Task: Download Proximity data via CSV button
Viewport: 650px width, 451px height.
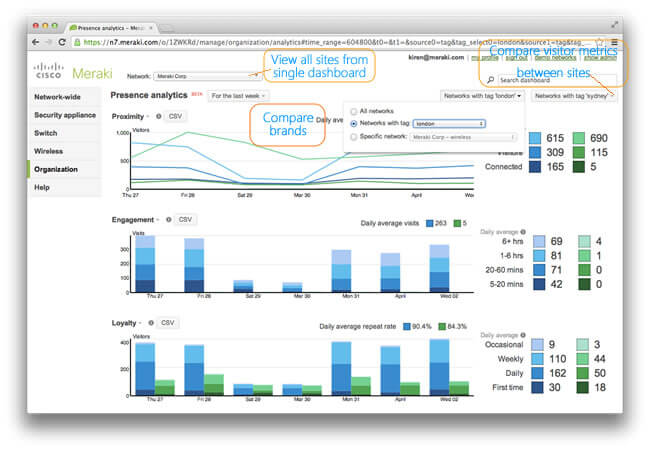Action: pos(175,116)
